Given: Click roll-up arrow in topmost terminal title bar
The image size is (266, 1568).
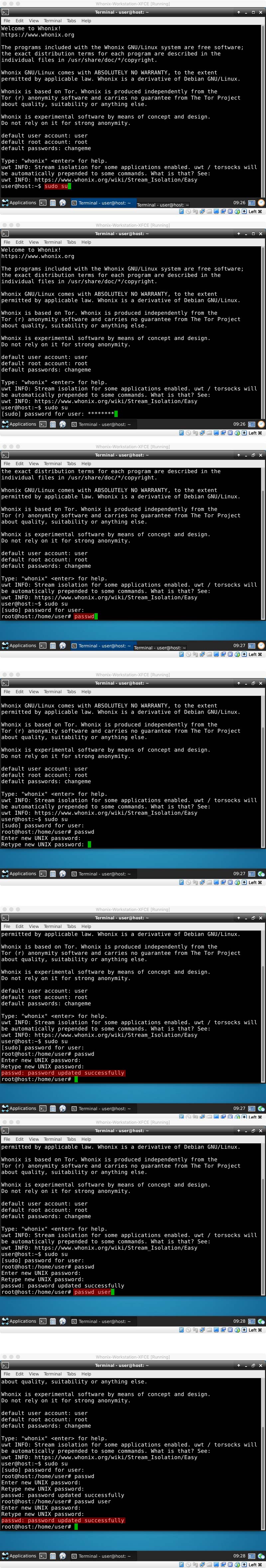Looking at the screenshot, I should coord(238,12).
